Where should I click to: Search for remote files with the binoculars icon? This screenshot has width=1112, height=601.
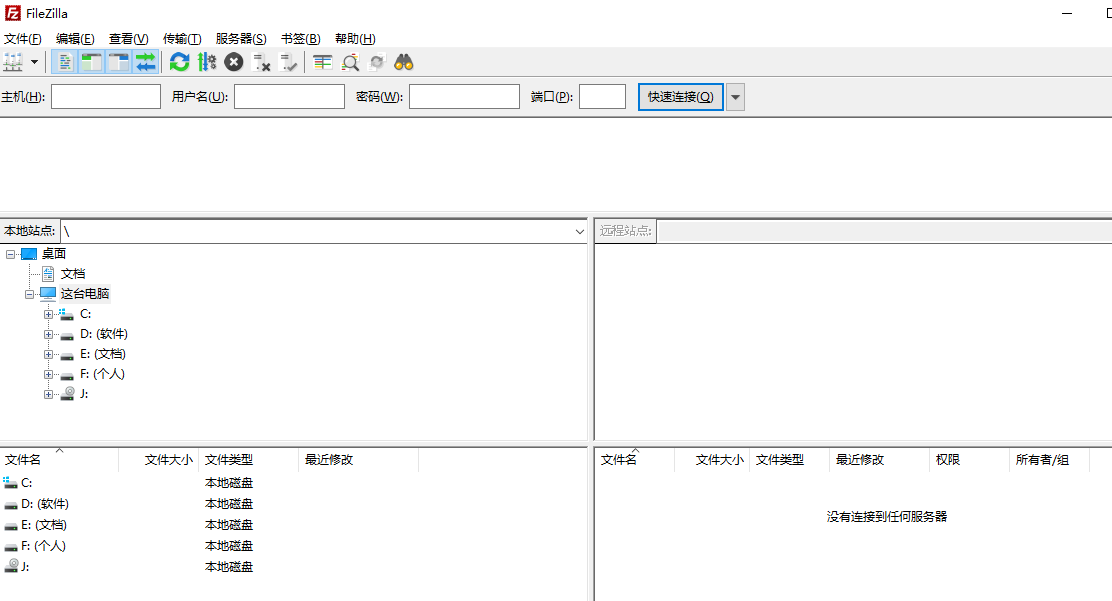tap(403, 62)
